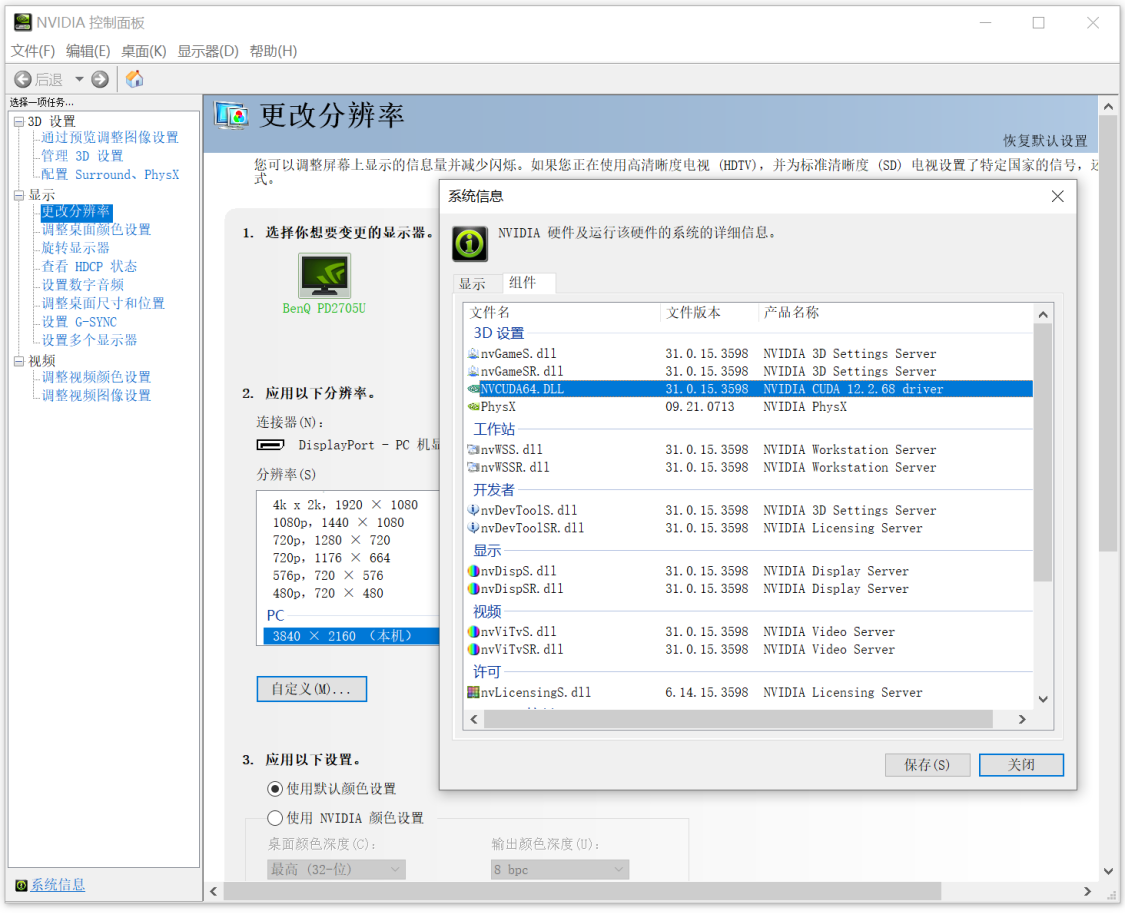Select resolution 3840 × 2160 (本机)
The image size is (1125, 921).
pyautogui.click(x=351, y=636)
